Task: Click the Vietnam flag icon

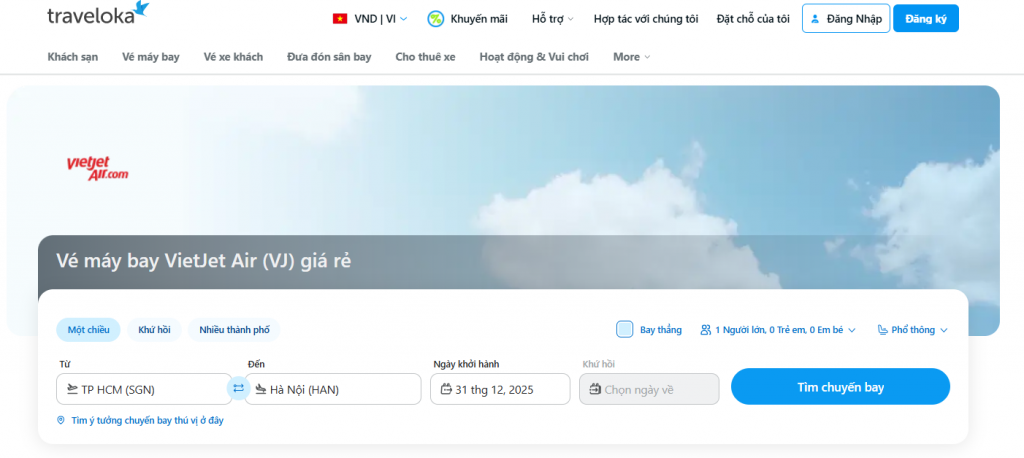Action: [340, 19]
